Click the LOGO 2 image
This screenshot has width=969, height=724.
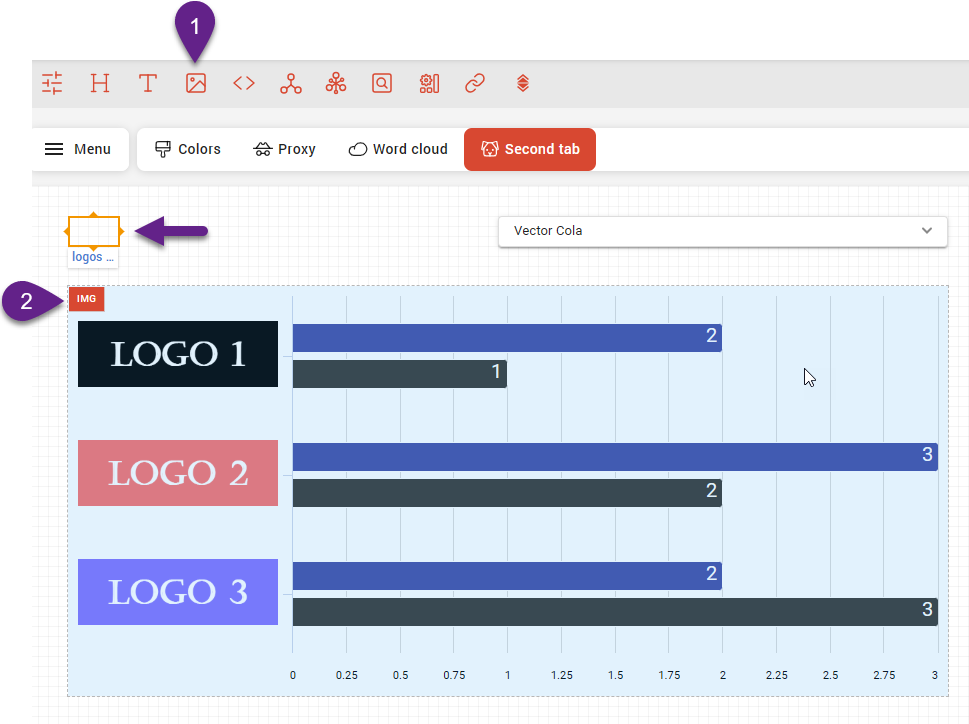[178, 473]
